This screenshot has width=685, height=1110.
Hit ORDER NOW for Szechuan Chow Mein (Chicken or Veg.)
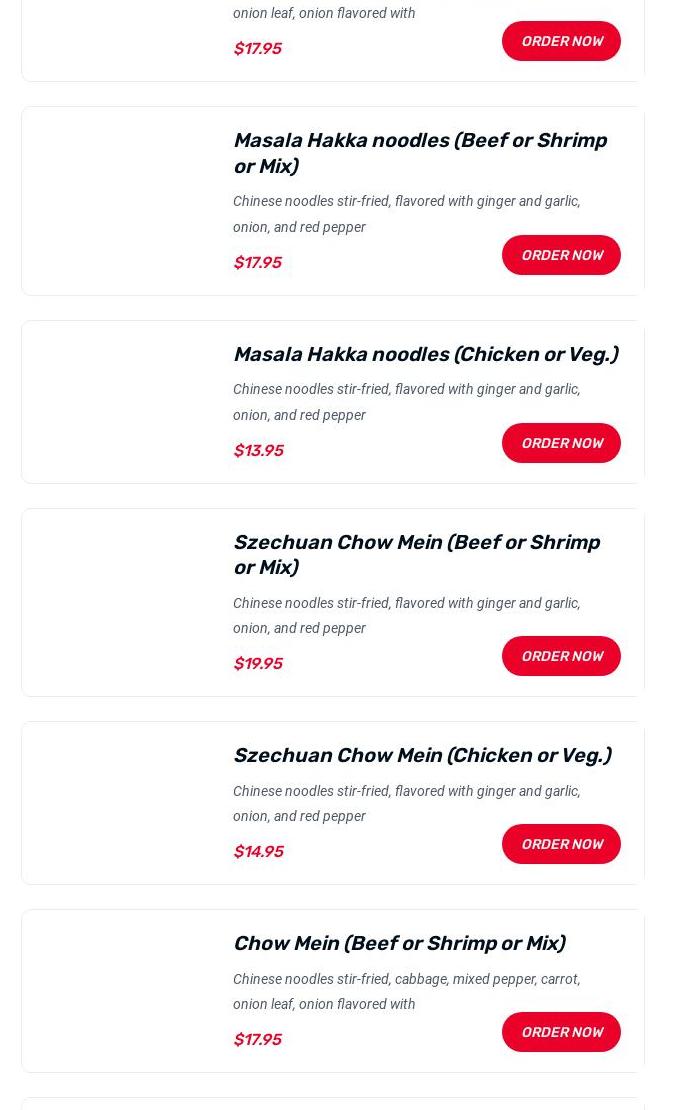coord(561,844)
